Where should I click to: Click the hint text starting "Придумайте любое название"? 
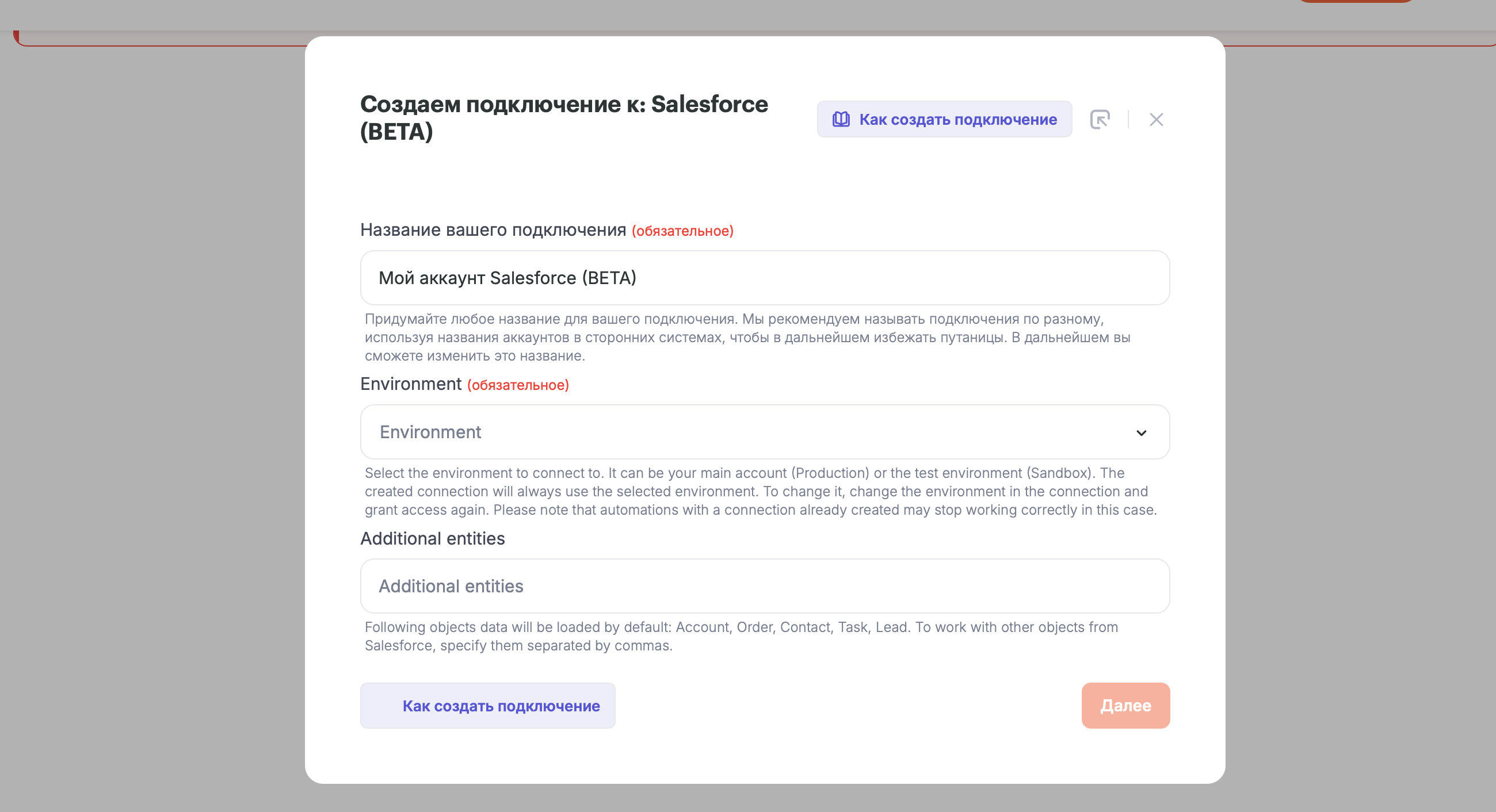pos(747,337)
